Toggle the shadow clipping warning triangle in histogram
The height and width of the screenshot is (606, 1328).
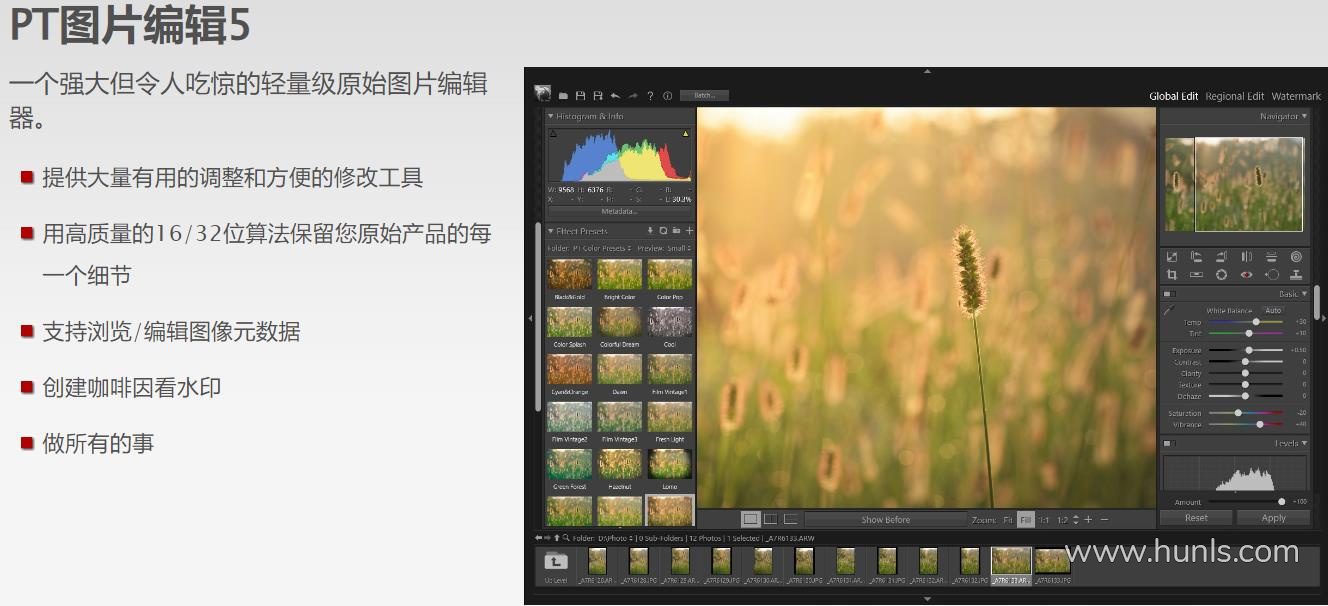pyautogui.click(x=553, y=134)
